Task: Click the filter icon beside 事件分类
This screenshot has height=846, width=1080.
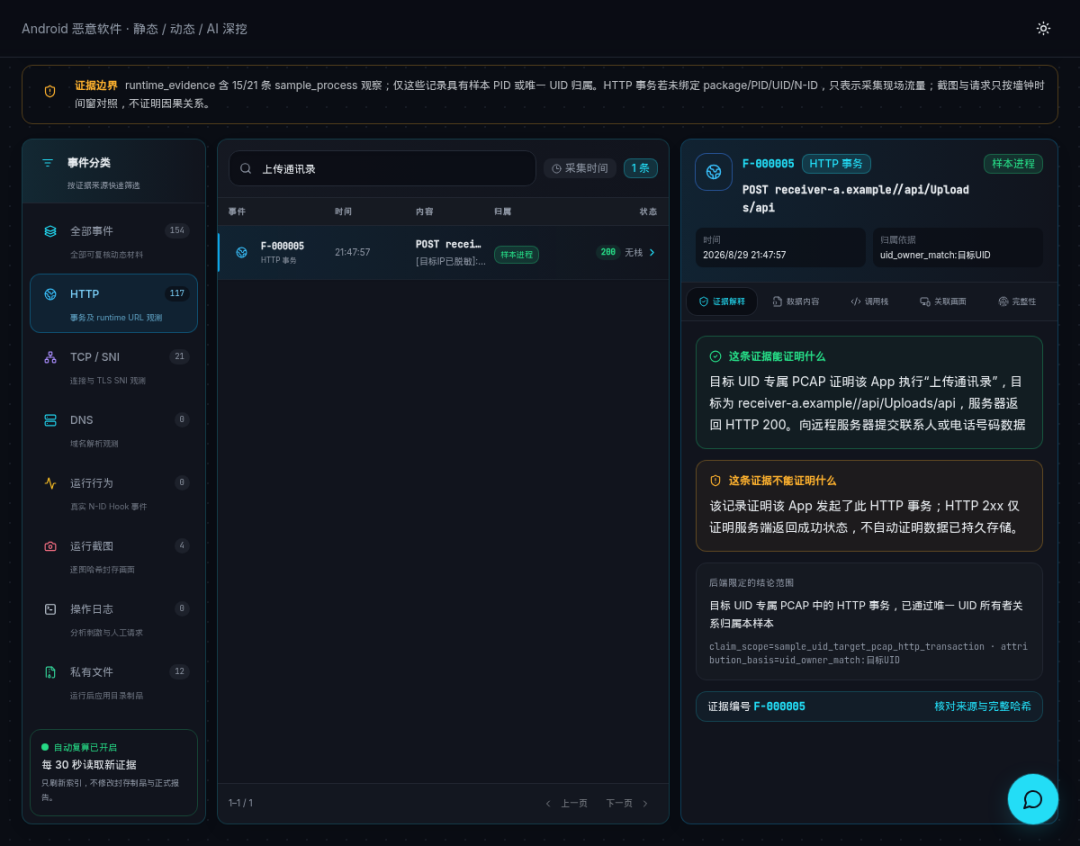Action: pos(48,163)
